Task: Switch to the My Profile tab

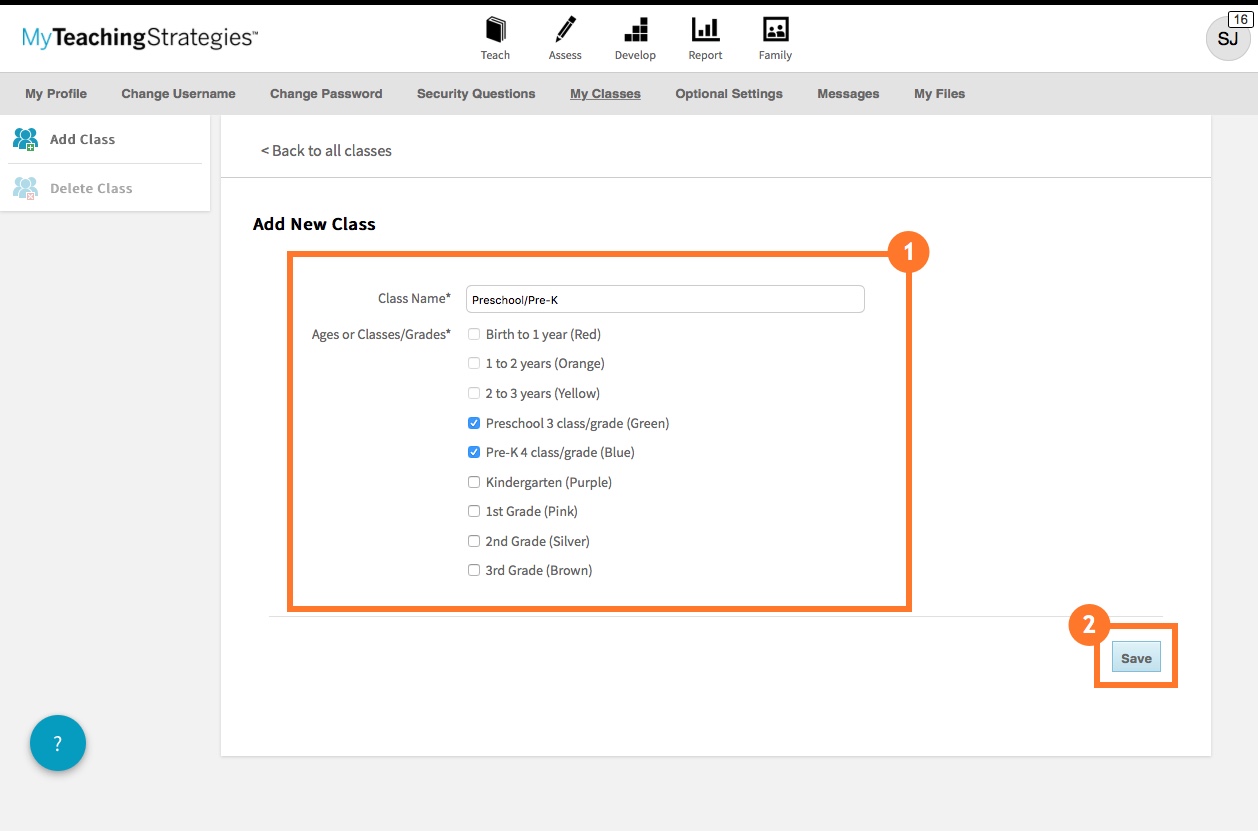Action: click(x=56, y=94)
